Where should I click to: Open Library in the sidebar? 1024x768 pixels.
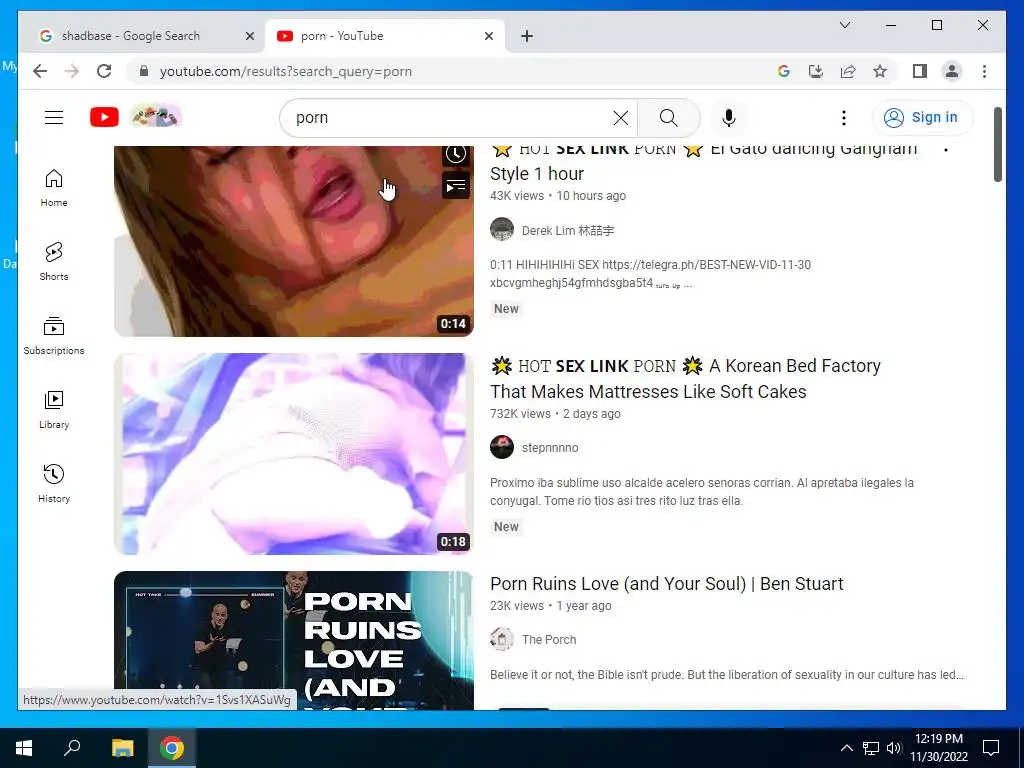(54, 409)
